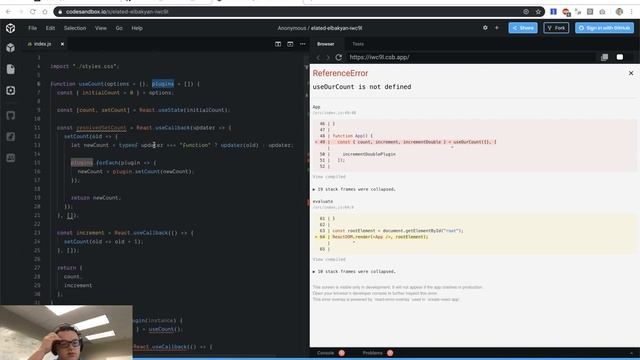Bookmark the page with the star icon

click(x=538, y=11)
